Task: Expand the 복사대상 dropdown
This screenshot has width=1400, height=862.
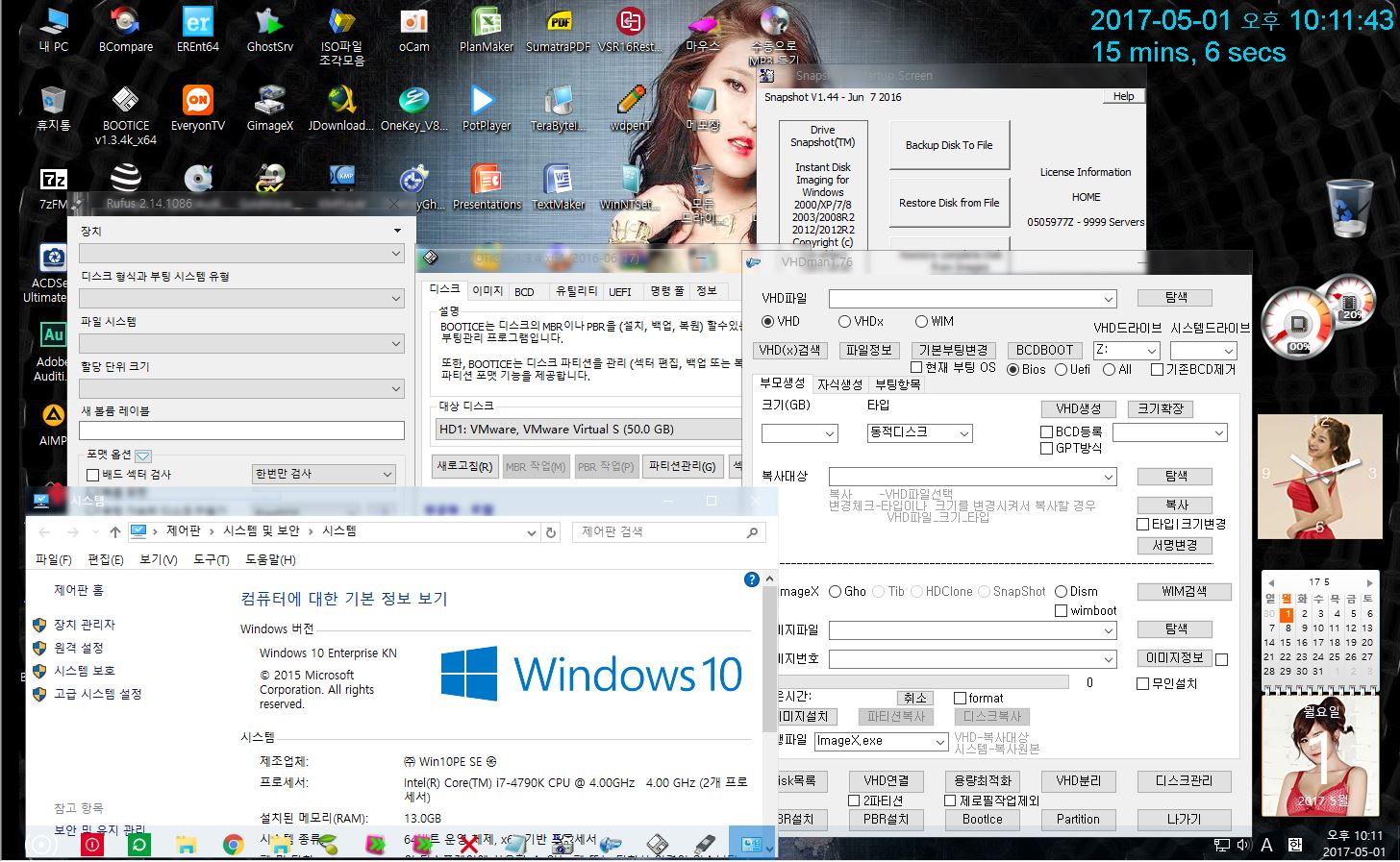Action: [1109, 477]
